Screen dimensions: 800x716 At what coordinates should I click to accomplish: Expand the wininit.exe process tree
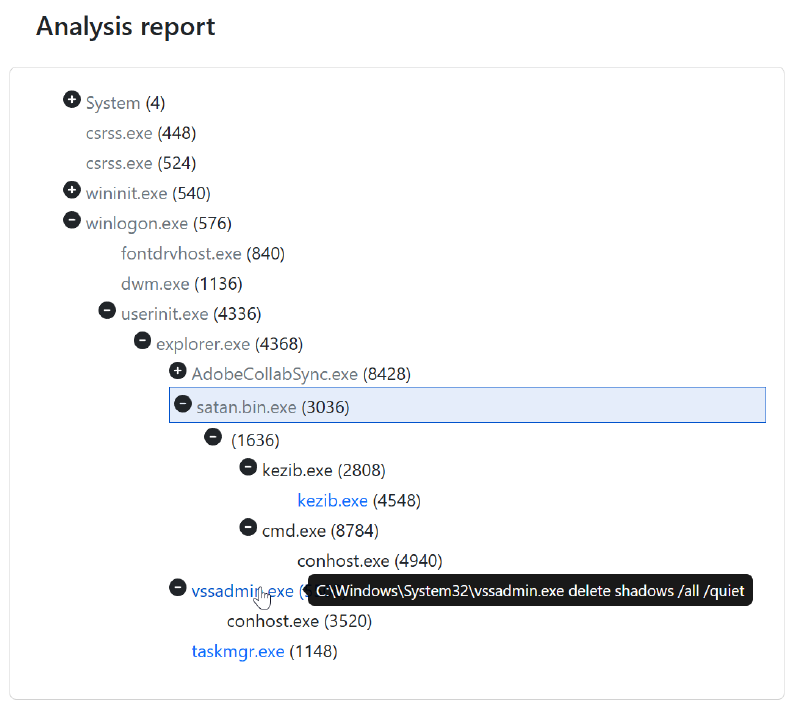click(x=71, y=189)
